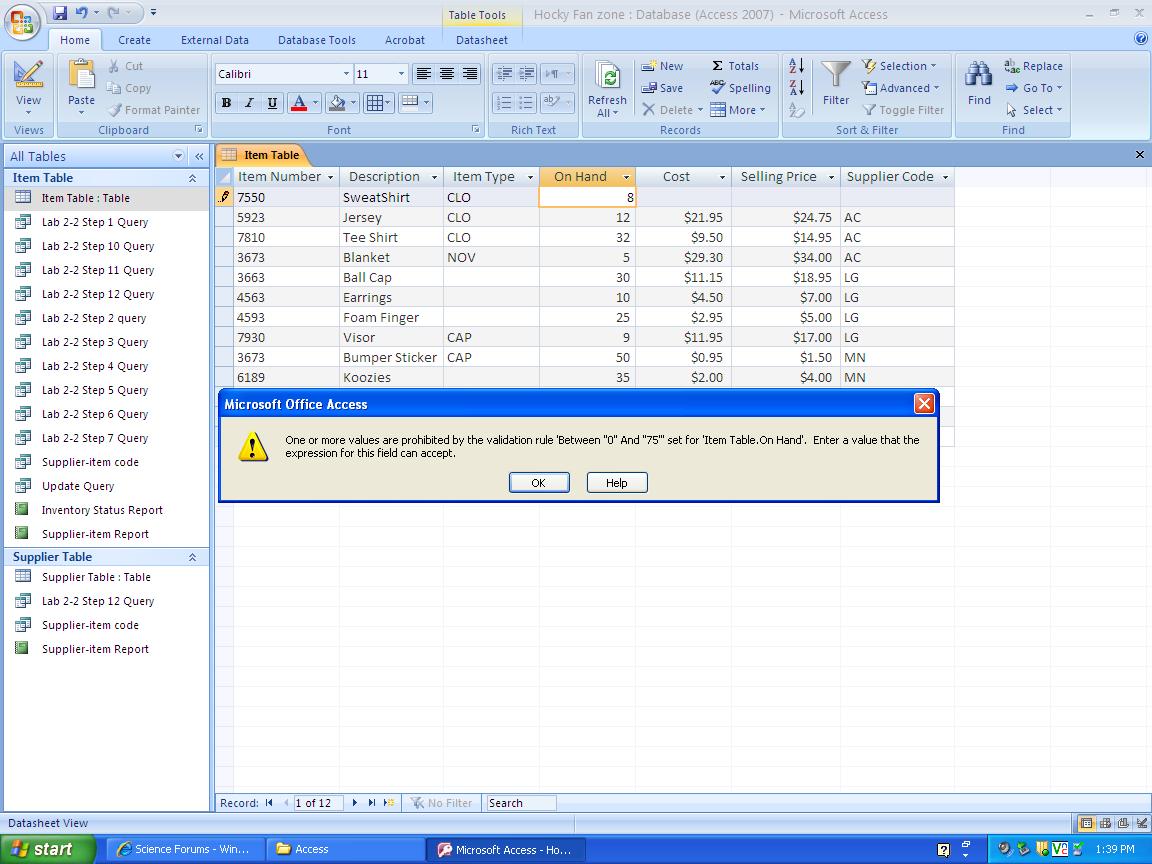Open the External Data tab
1152x864 pixels.
point(215,40)
